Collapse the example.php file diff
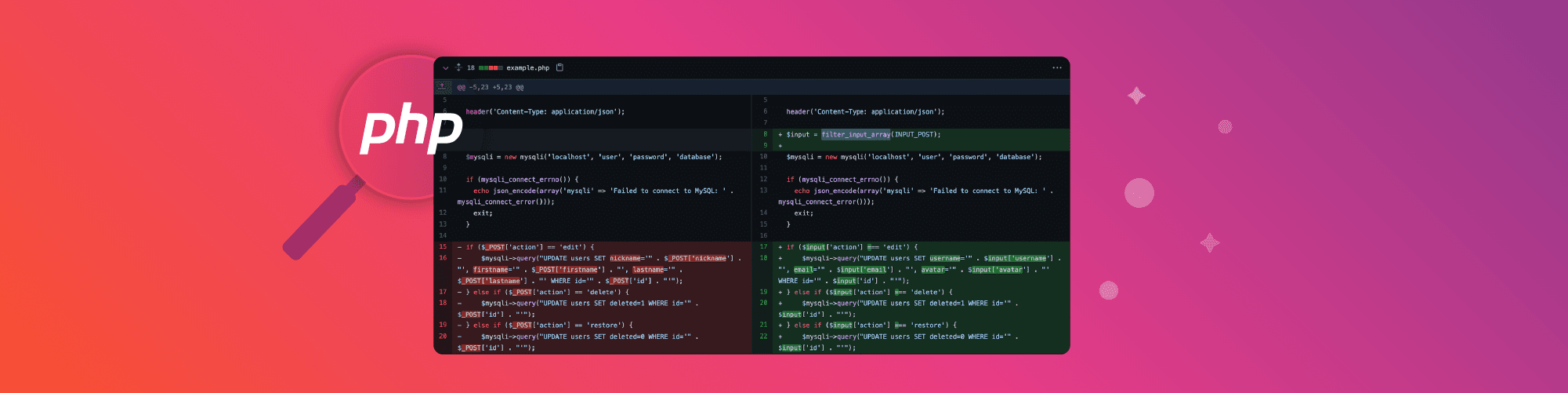 tap(445, 68)
